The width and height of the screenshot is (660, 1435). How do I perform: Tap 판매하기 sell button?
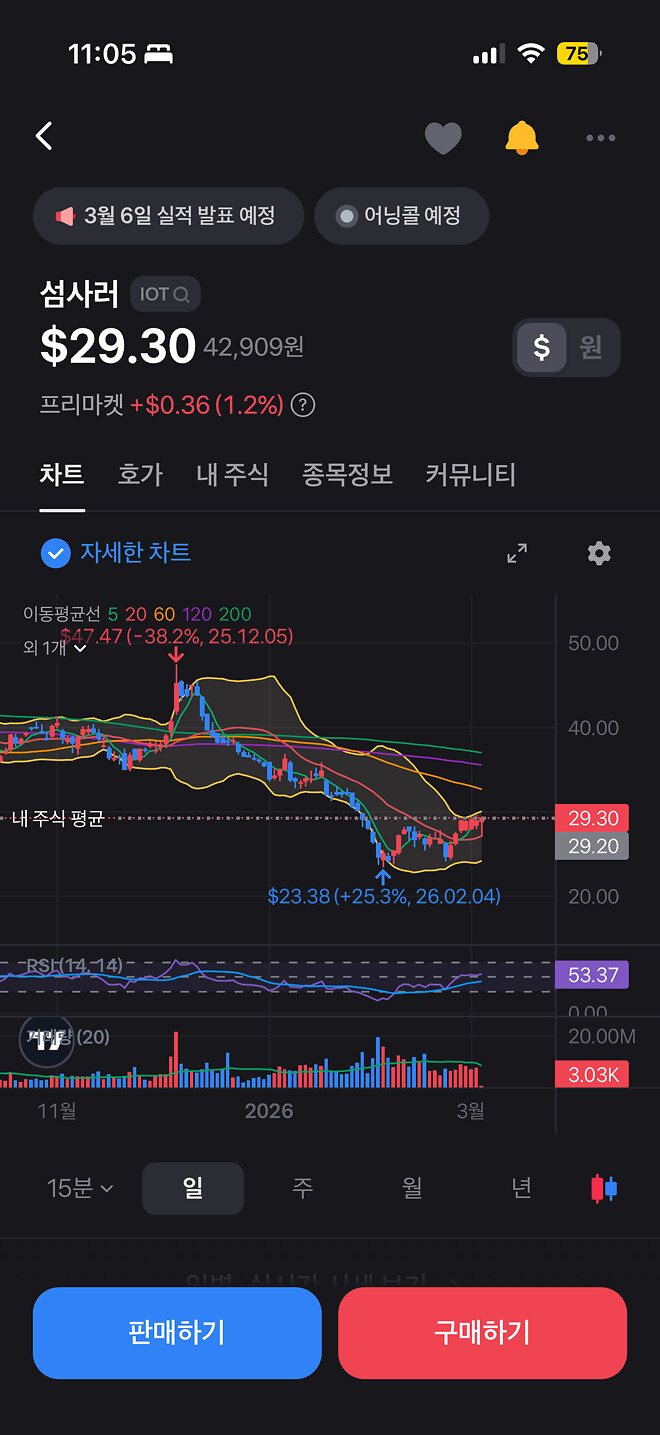[177, 1333]
